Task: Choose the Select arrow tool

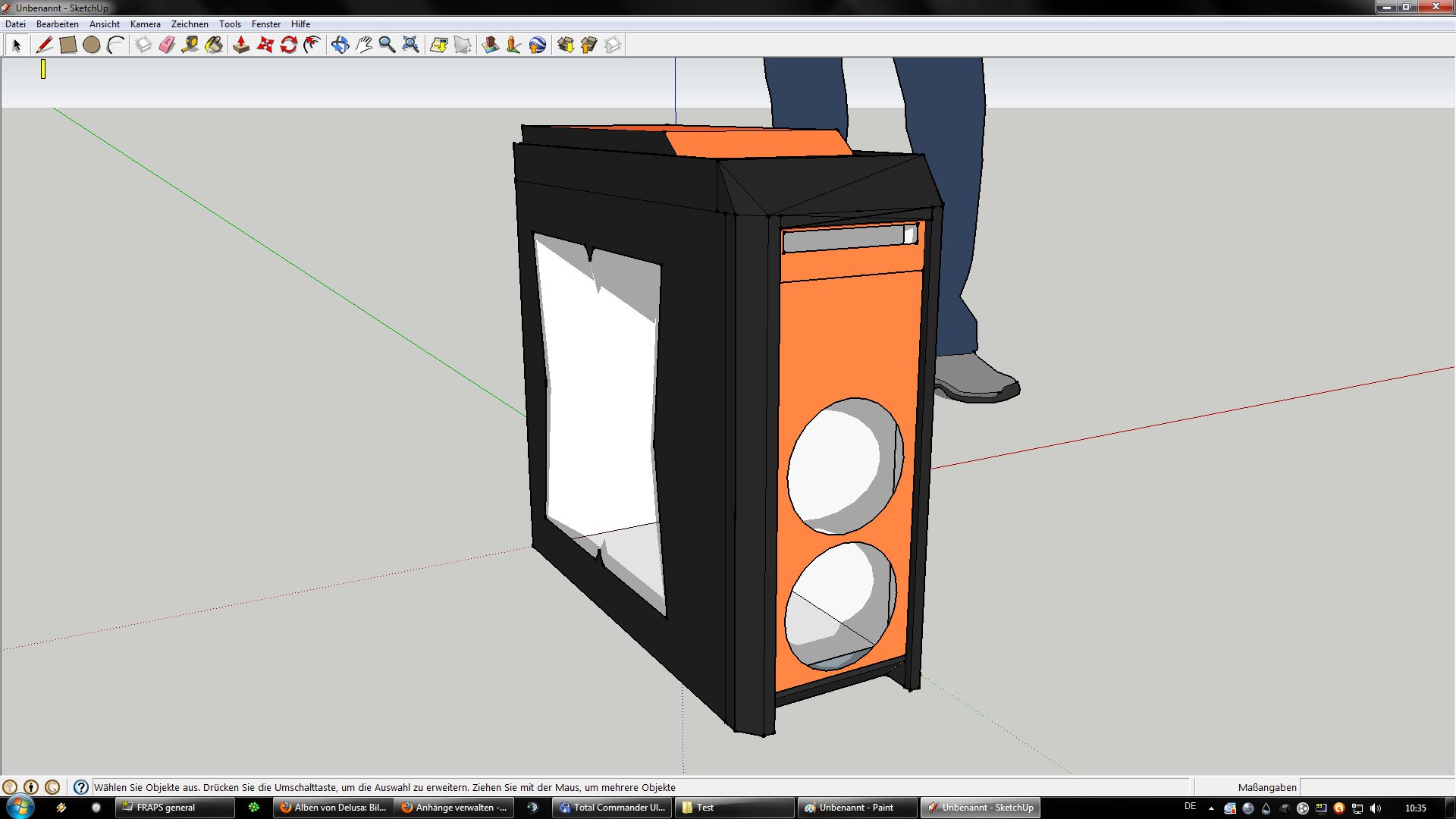Action: pos(17,45)
